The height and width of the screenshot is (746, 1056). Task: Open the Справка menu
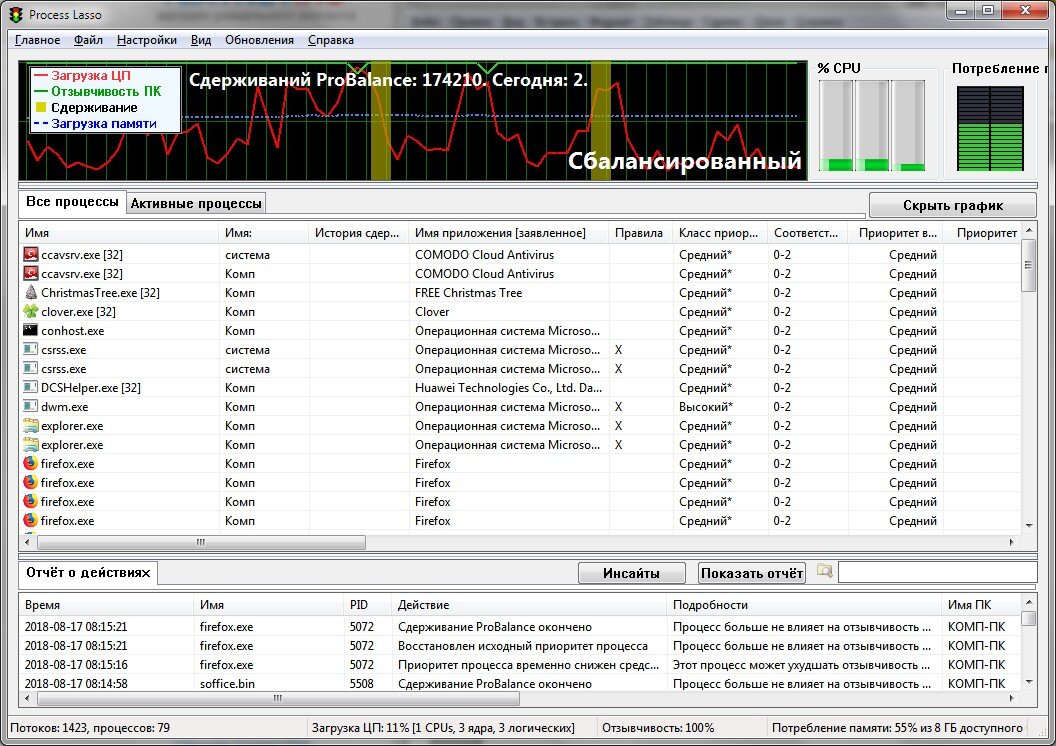pyautogui.click(x=331, y=40)
